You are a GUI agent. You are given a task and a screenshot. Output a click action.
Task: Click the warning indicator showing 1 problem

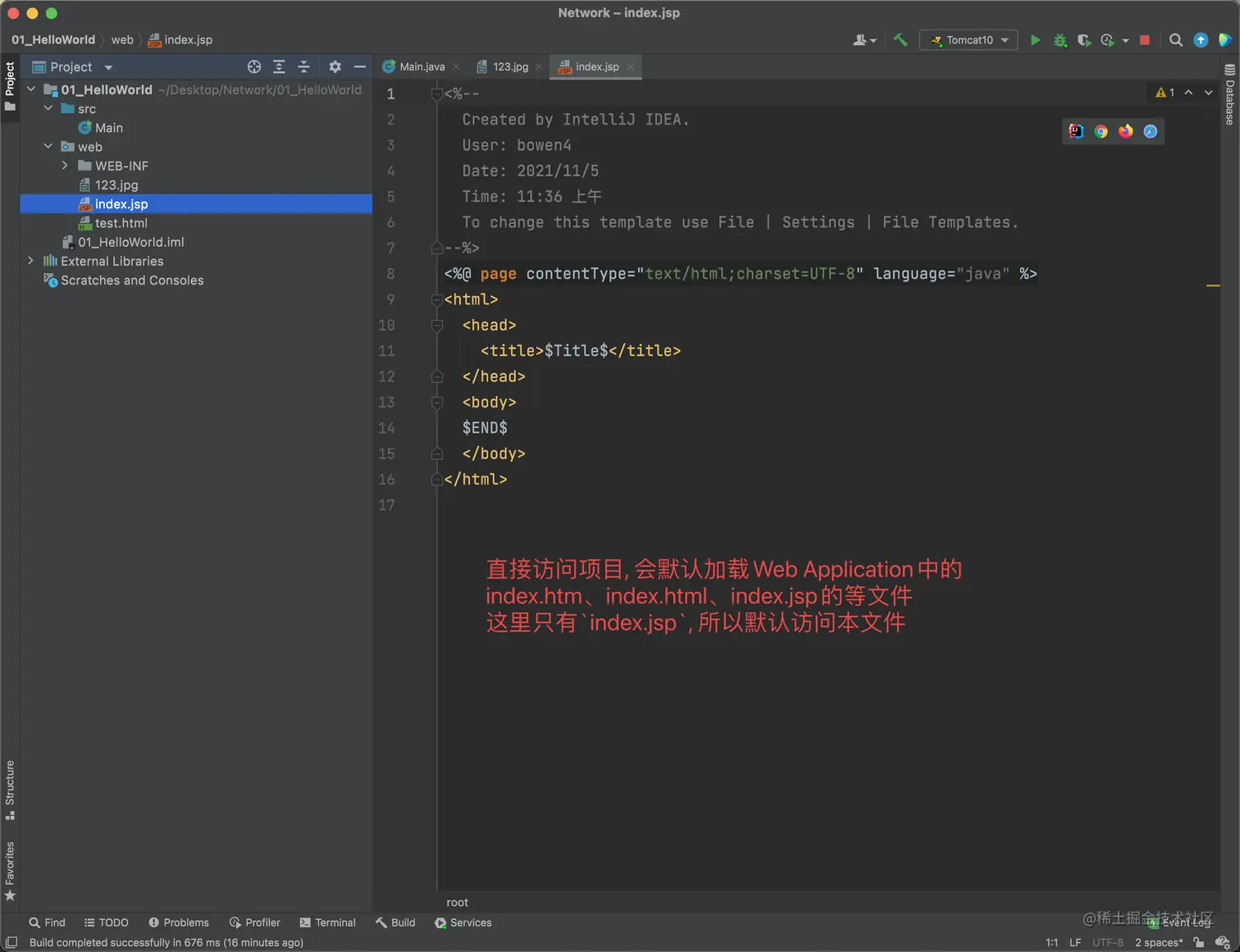click(x=1165, y=93)
